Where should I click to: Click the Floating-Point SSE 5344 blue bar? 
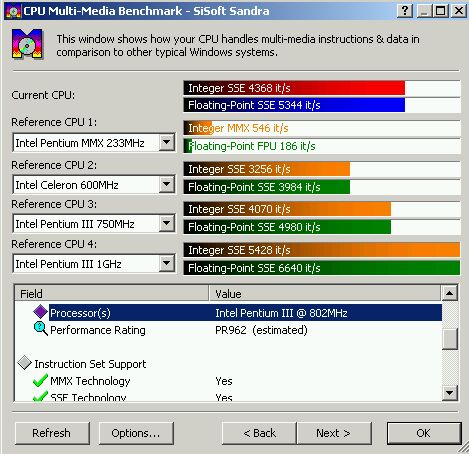click(322, 105)
